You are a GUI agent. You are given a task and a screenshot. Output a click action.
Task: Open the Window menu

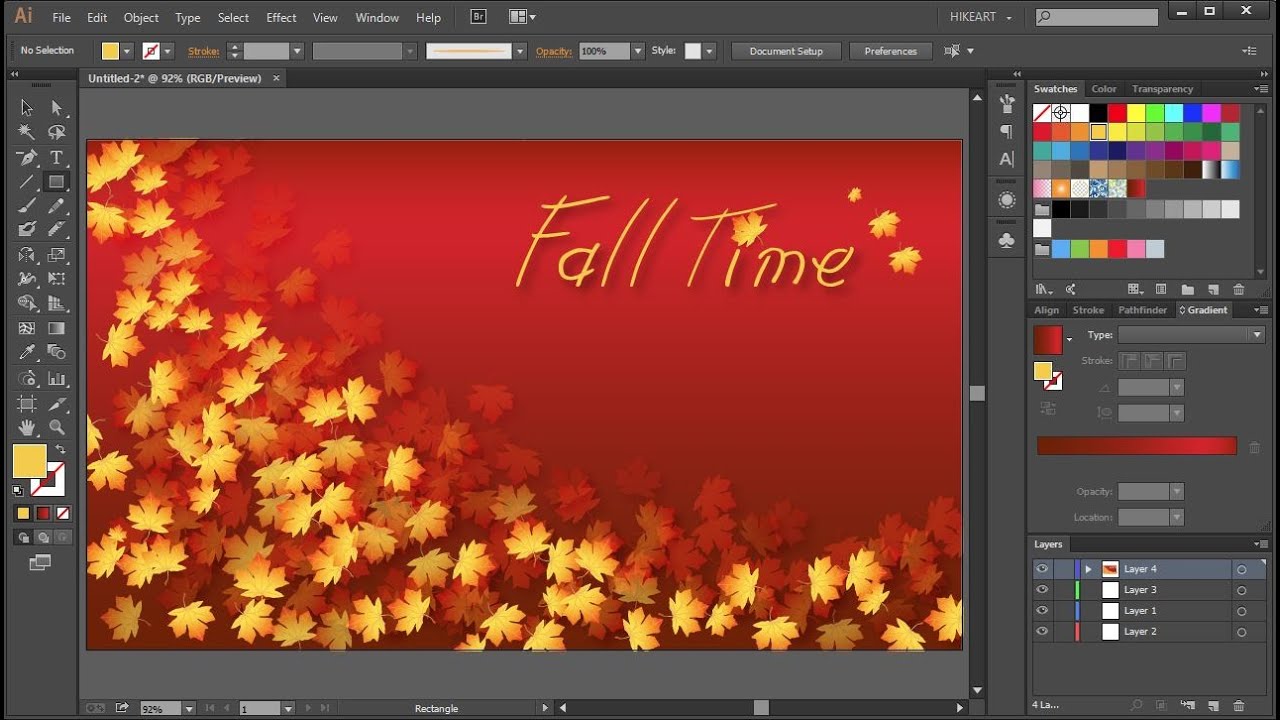(x=377, y=17)
